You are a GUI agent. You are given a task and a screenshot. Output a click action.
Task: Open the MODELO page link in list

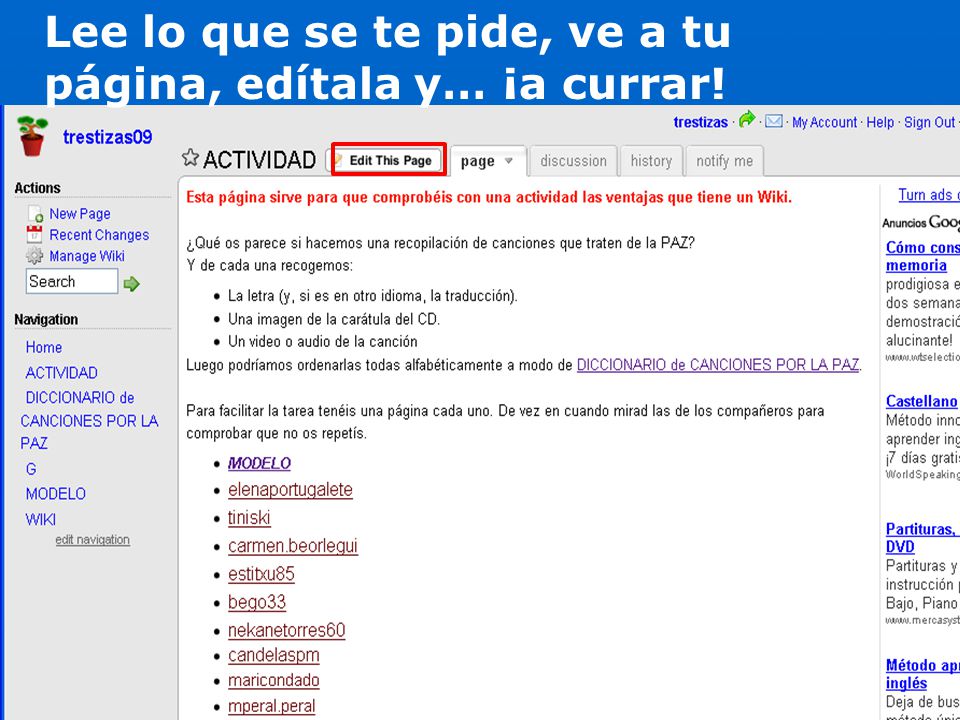tap(259, 463)
